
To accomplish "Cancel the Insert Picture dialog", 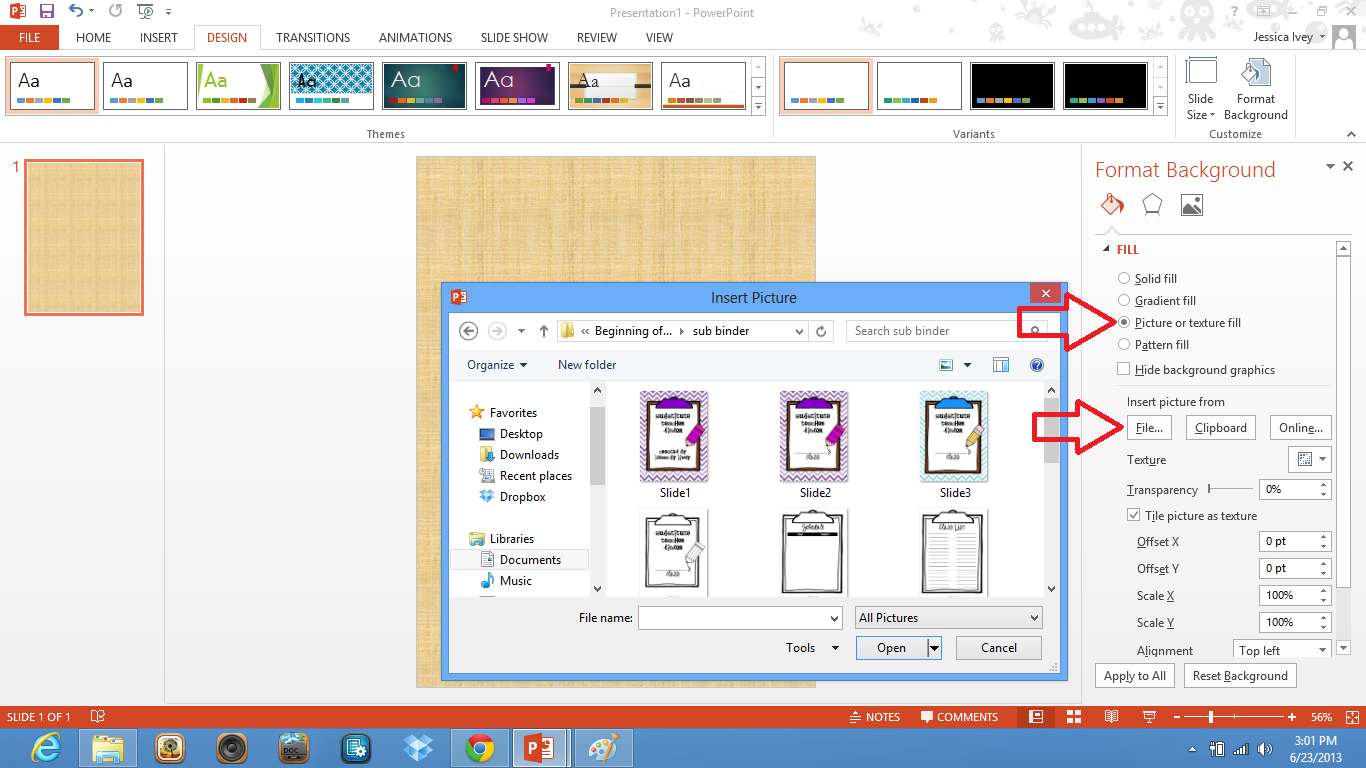I will (x=999, y=648).
